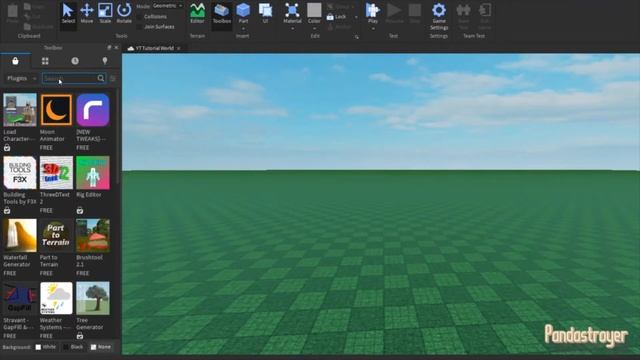The height and width of the screenshot is (360, 640).
Task: Activate the Rotate tool
Action: click(124, 13)
